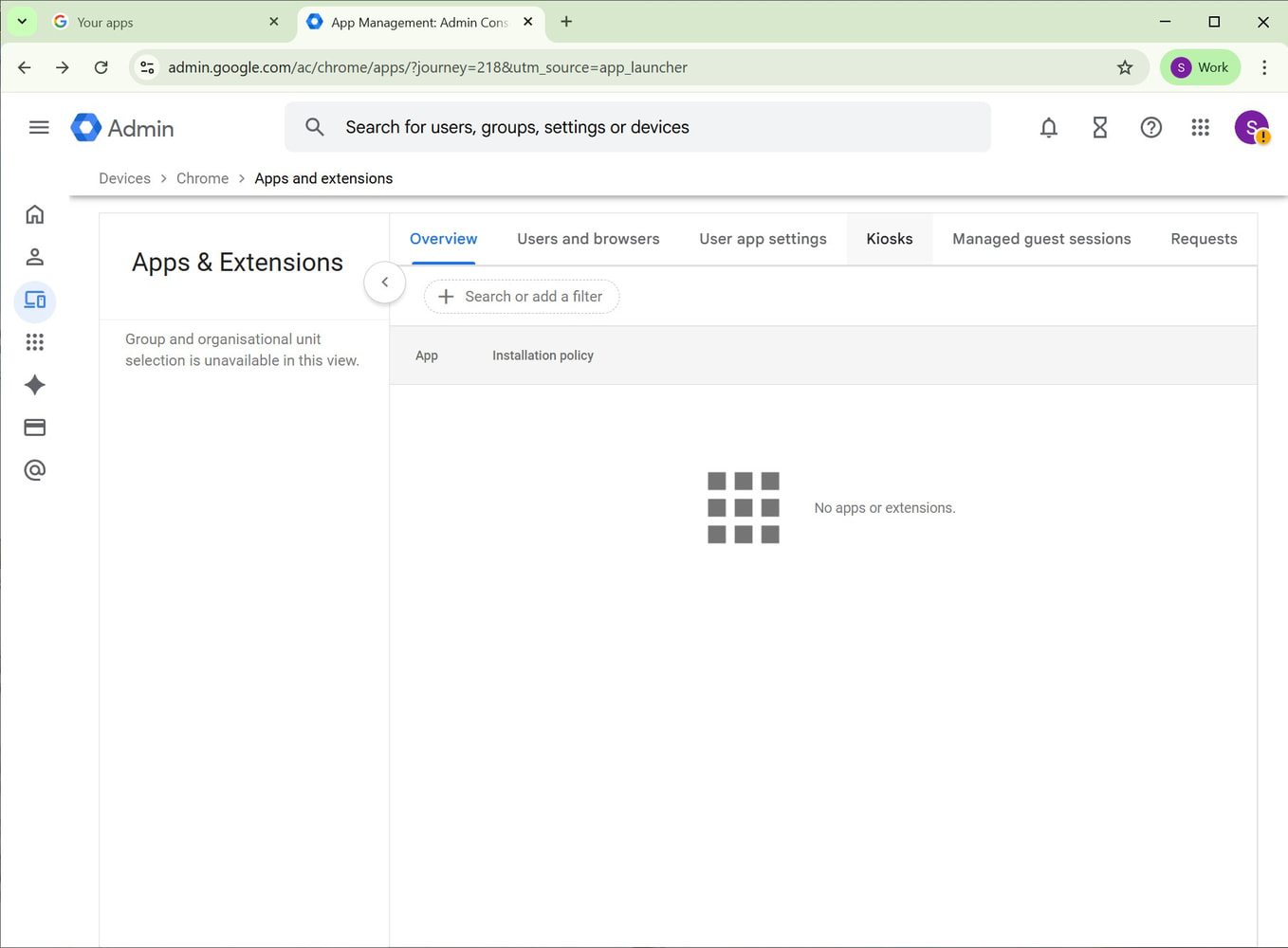This screenshot has height=948, width=1288.
Task: Open the notifications bell
Action: 1048,127
